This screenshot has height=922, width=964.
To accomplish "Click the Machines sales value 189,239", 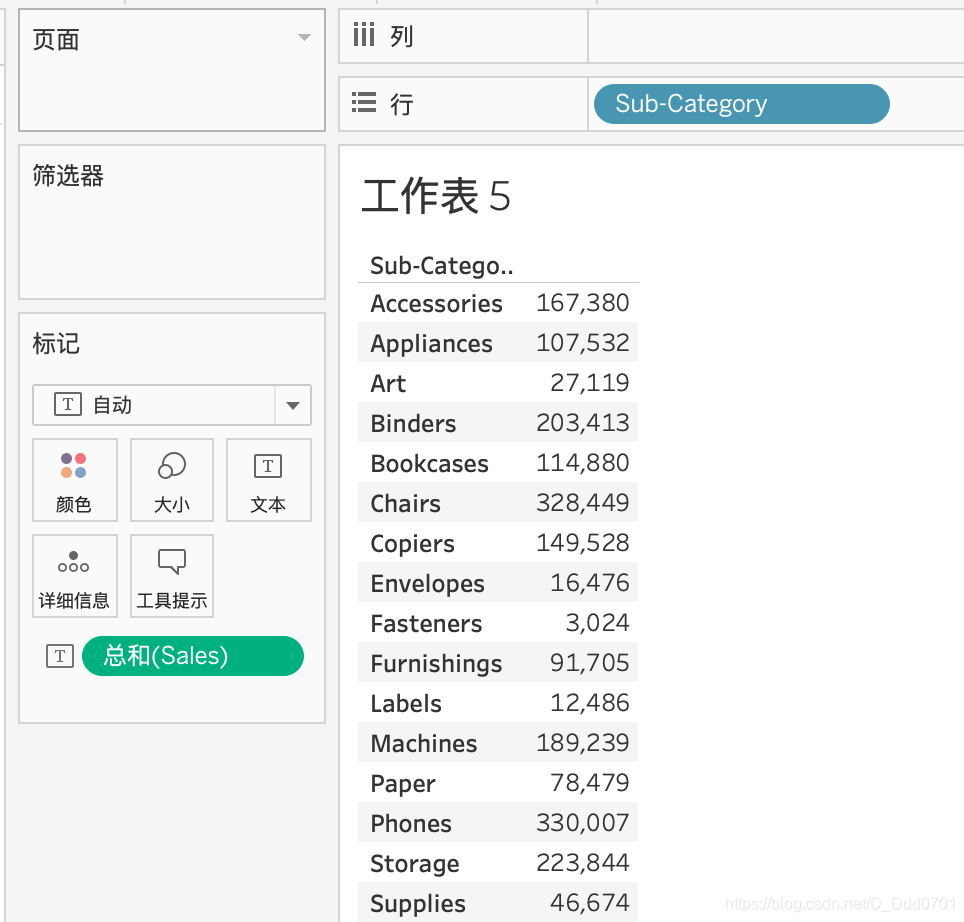I will [582, 743].
